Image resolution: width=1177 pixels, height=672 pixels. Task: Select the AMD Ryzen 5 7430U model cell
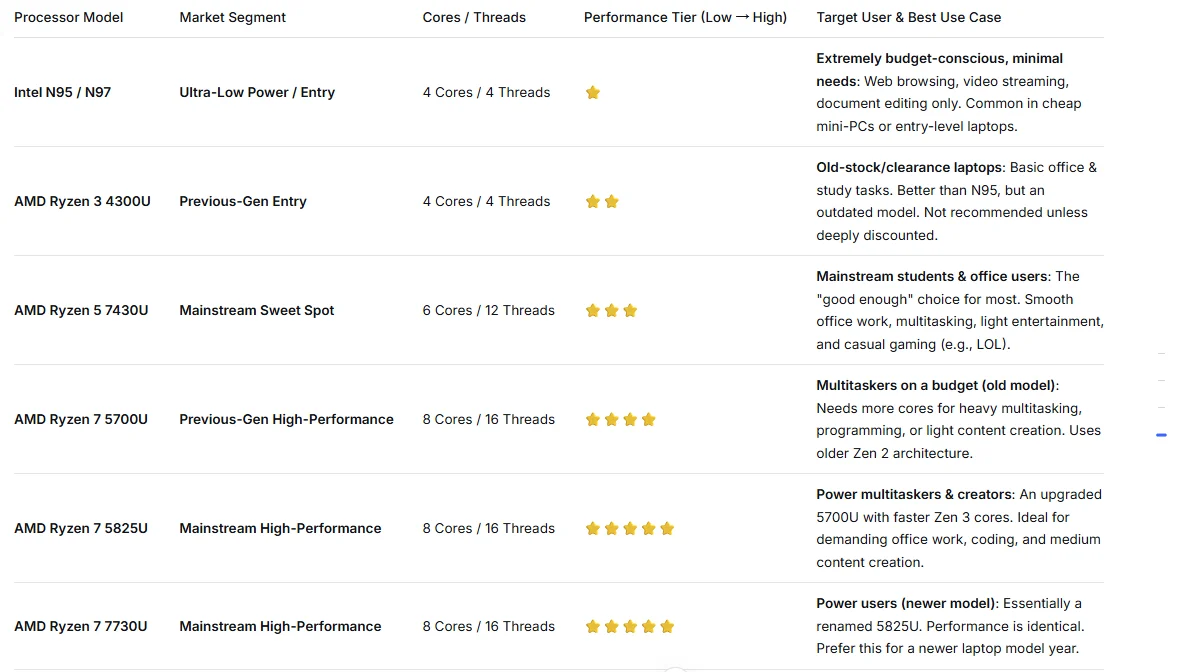point(81,310)
